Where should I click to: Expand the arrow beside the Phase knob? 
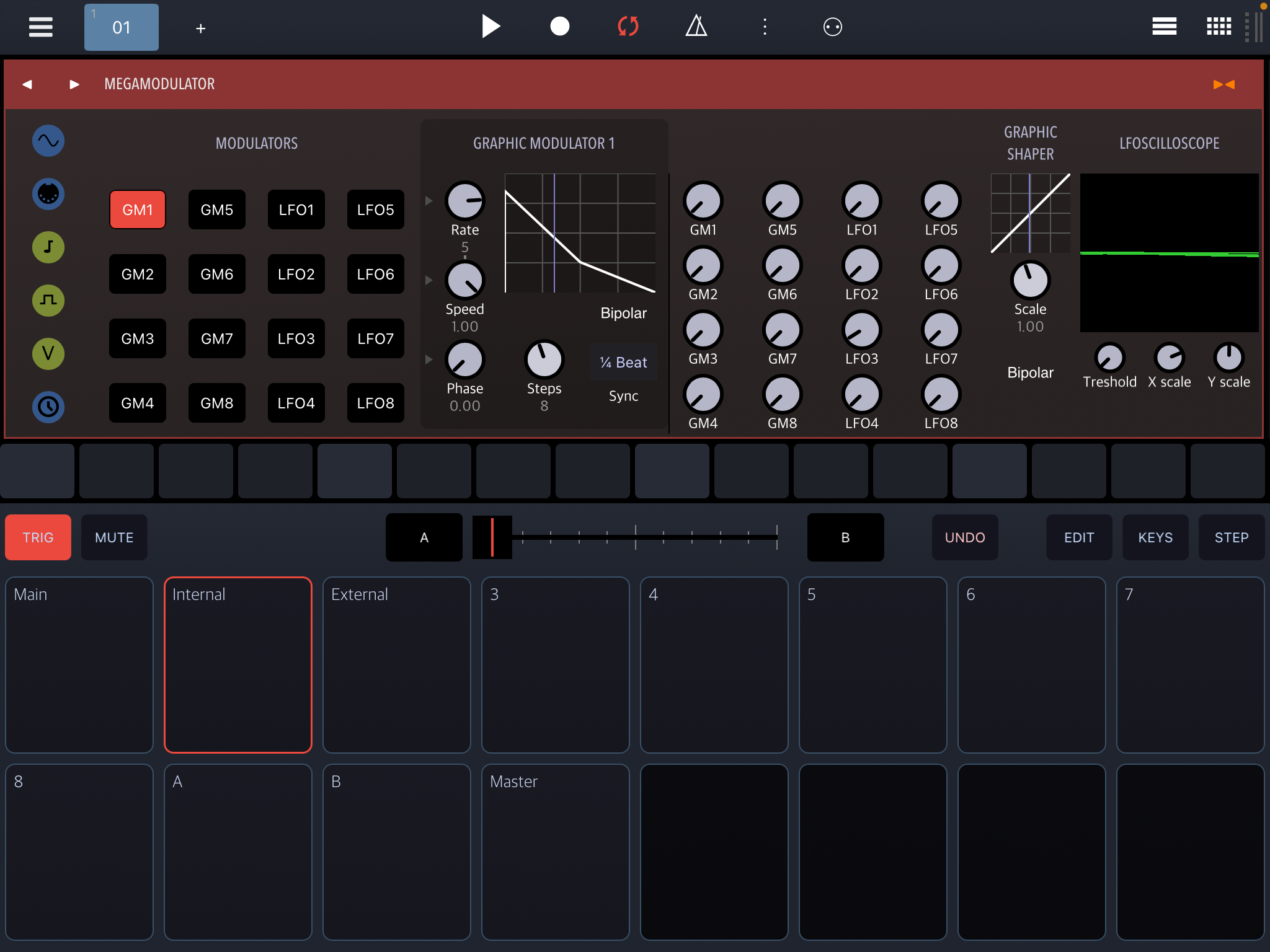click(x=429, y=359)
